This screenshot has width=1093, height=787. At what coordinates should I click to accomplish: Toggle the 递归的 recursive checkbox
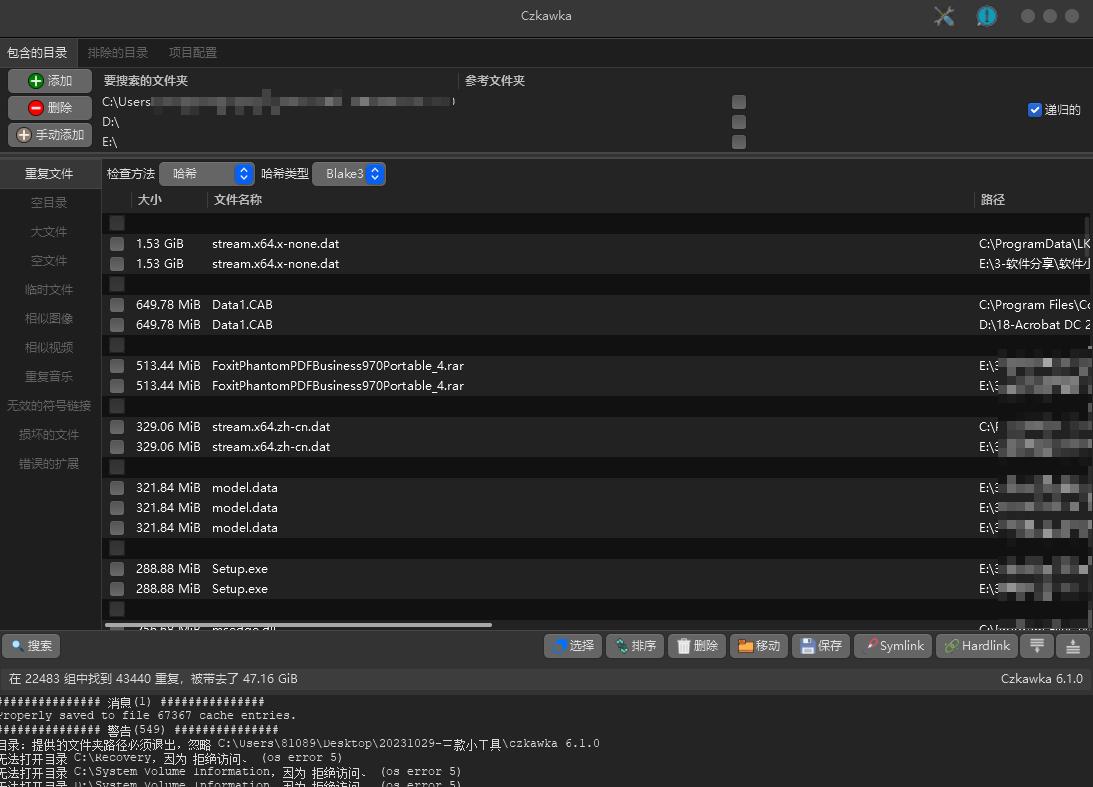pos(1034,110)
